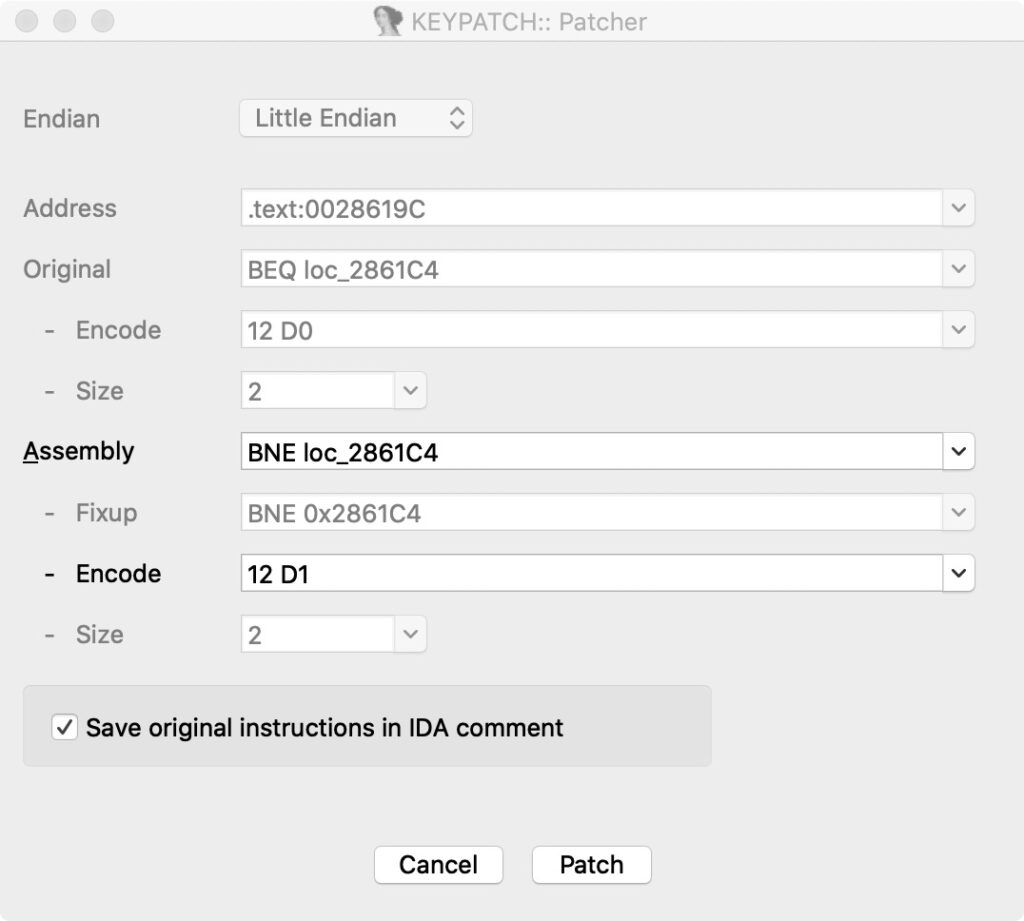Open the original Size dropdown arrow

click(410, 391)
